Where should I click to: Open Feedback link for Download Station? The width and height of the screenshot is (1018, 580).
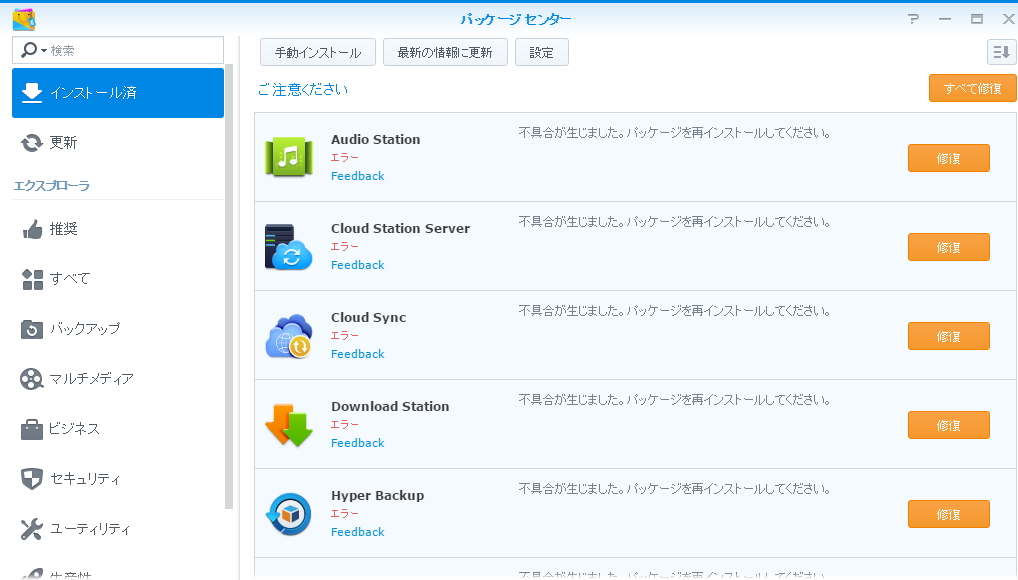point(357,443)
